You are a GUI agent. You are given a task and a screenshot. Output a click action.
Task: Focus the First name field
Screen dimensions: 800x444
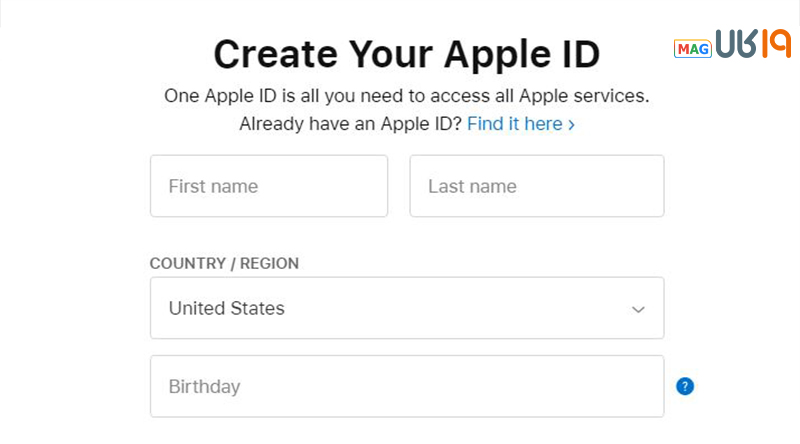[268, 186]
